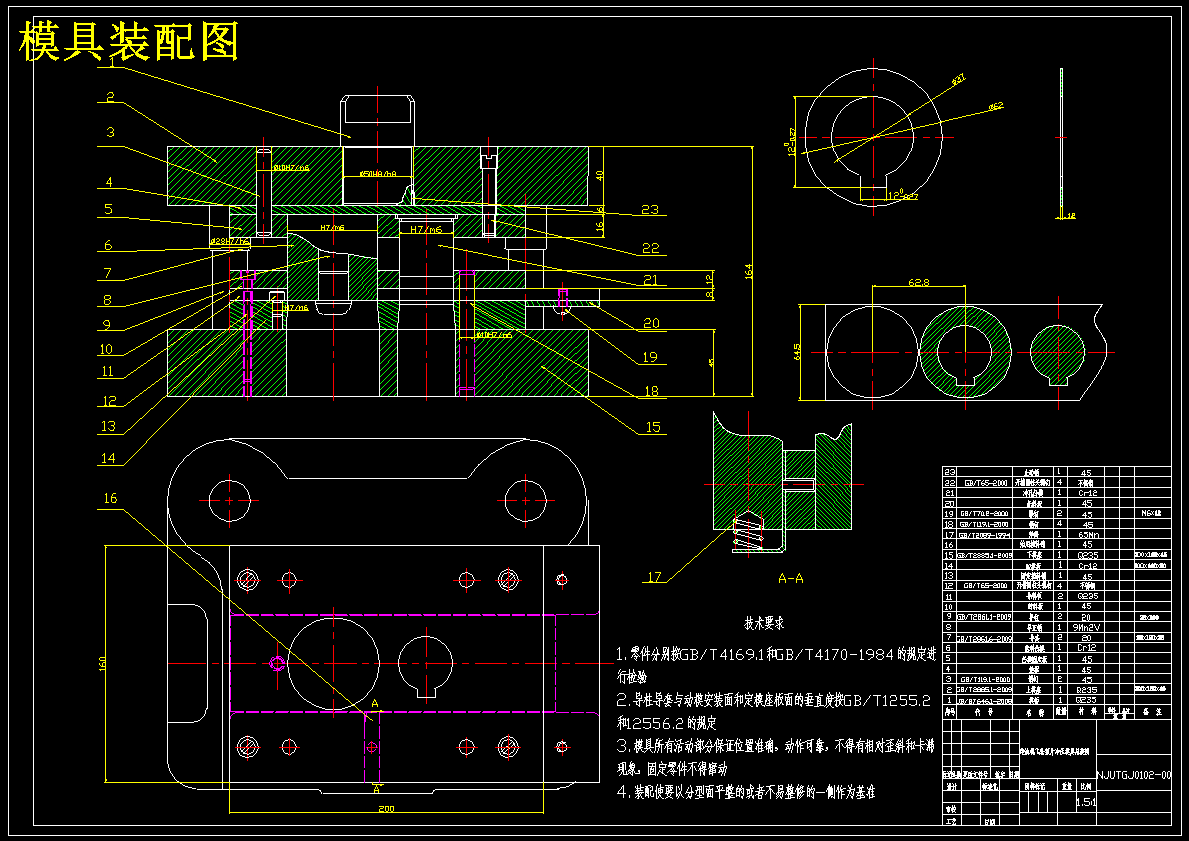Select leader callout number 11

coord(108,371)
